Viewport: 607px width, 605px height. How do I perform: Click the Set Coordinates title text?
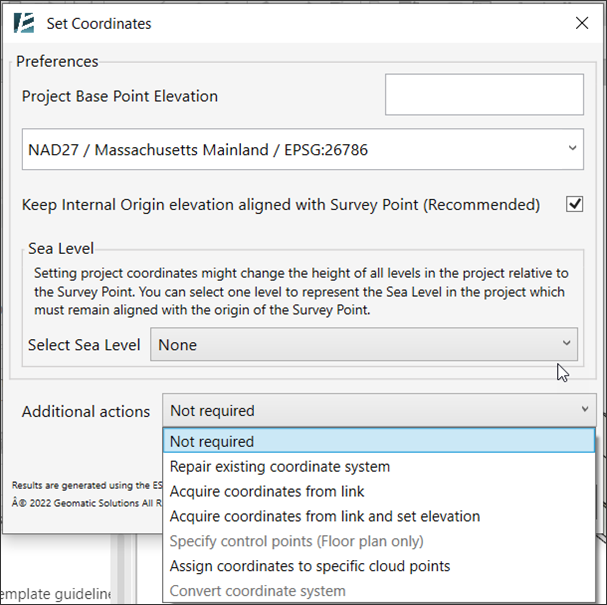99,24
